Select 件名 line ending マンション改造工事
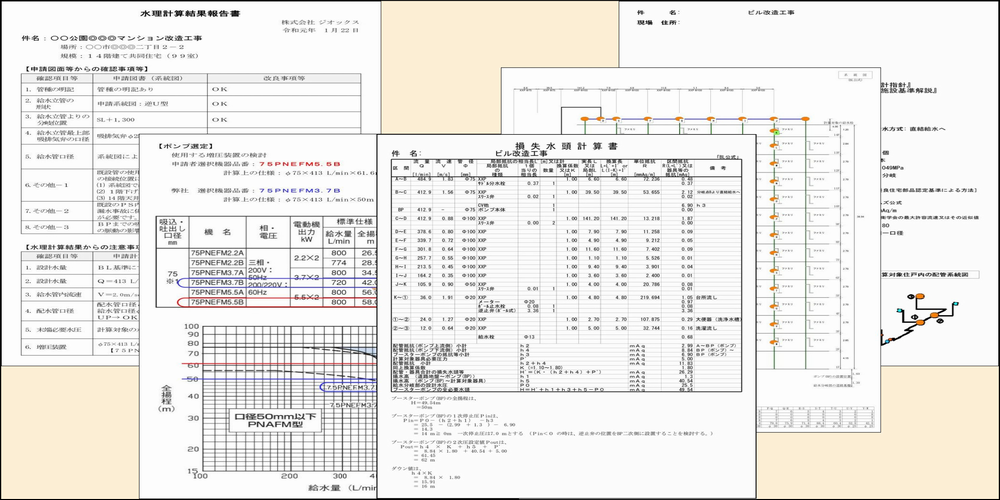This screenshot has width=1000, height=500. pyautogui.click(x=112, y=38)
